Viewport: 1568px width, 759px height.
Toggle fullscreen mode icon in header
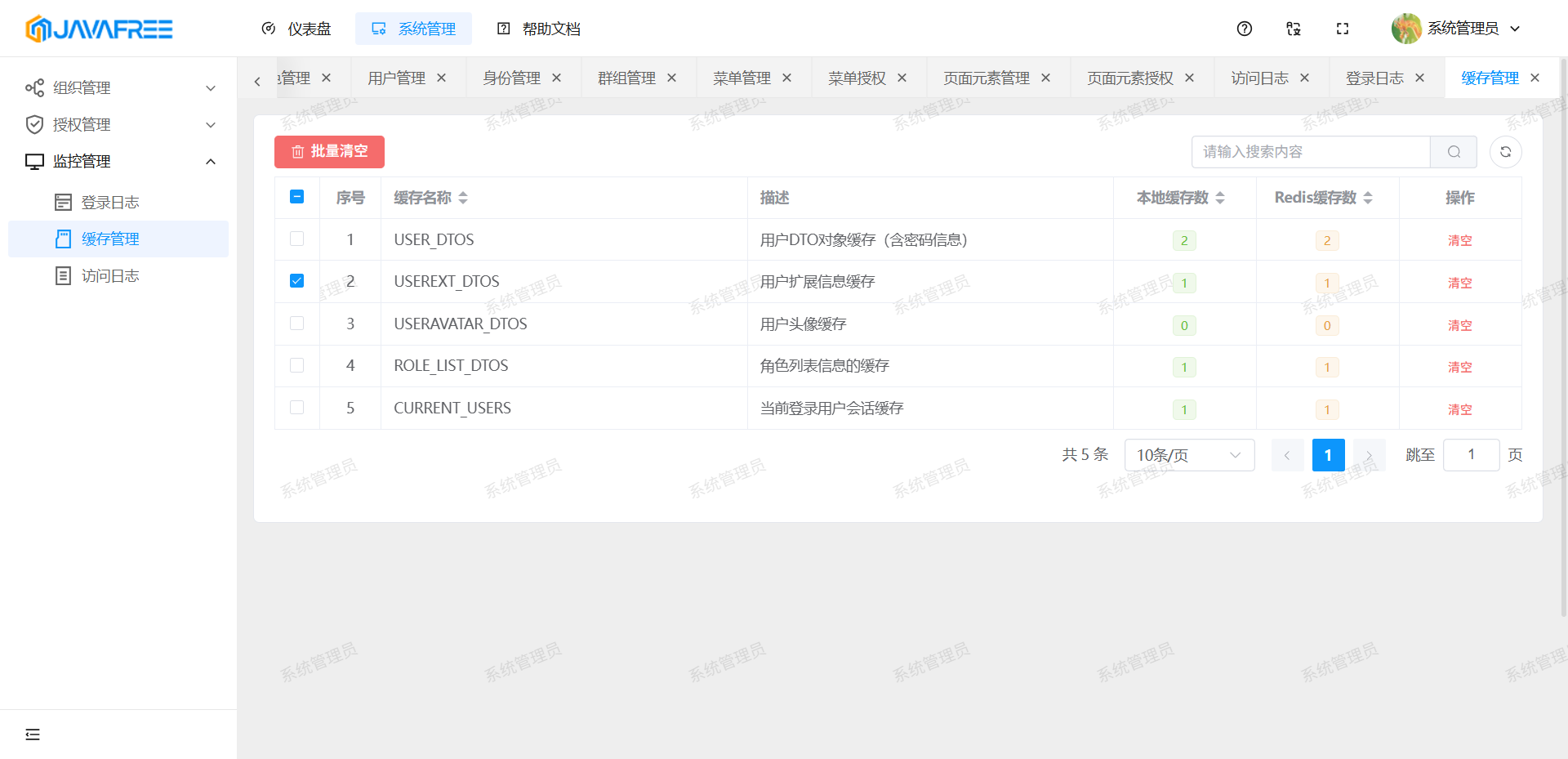tap(1342, 29)
